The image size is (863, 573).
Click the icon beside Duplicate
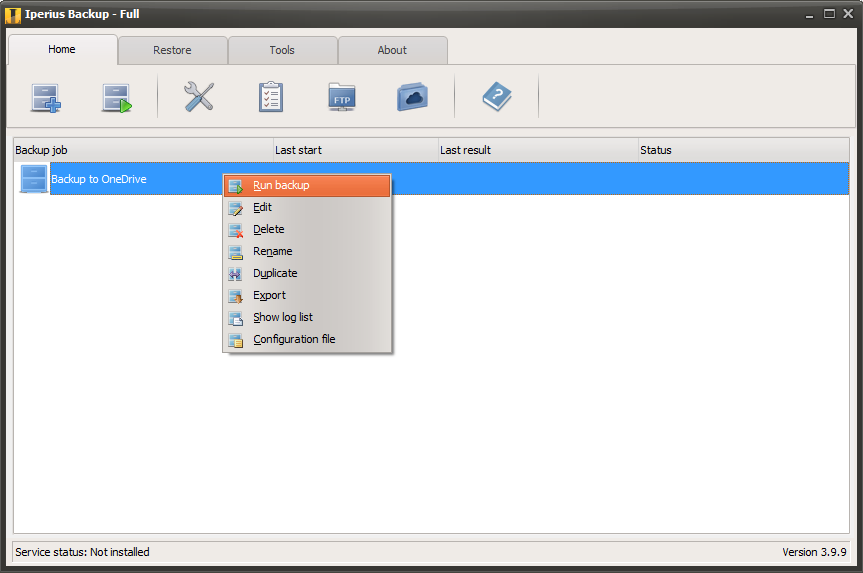point(236,274)
